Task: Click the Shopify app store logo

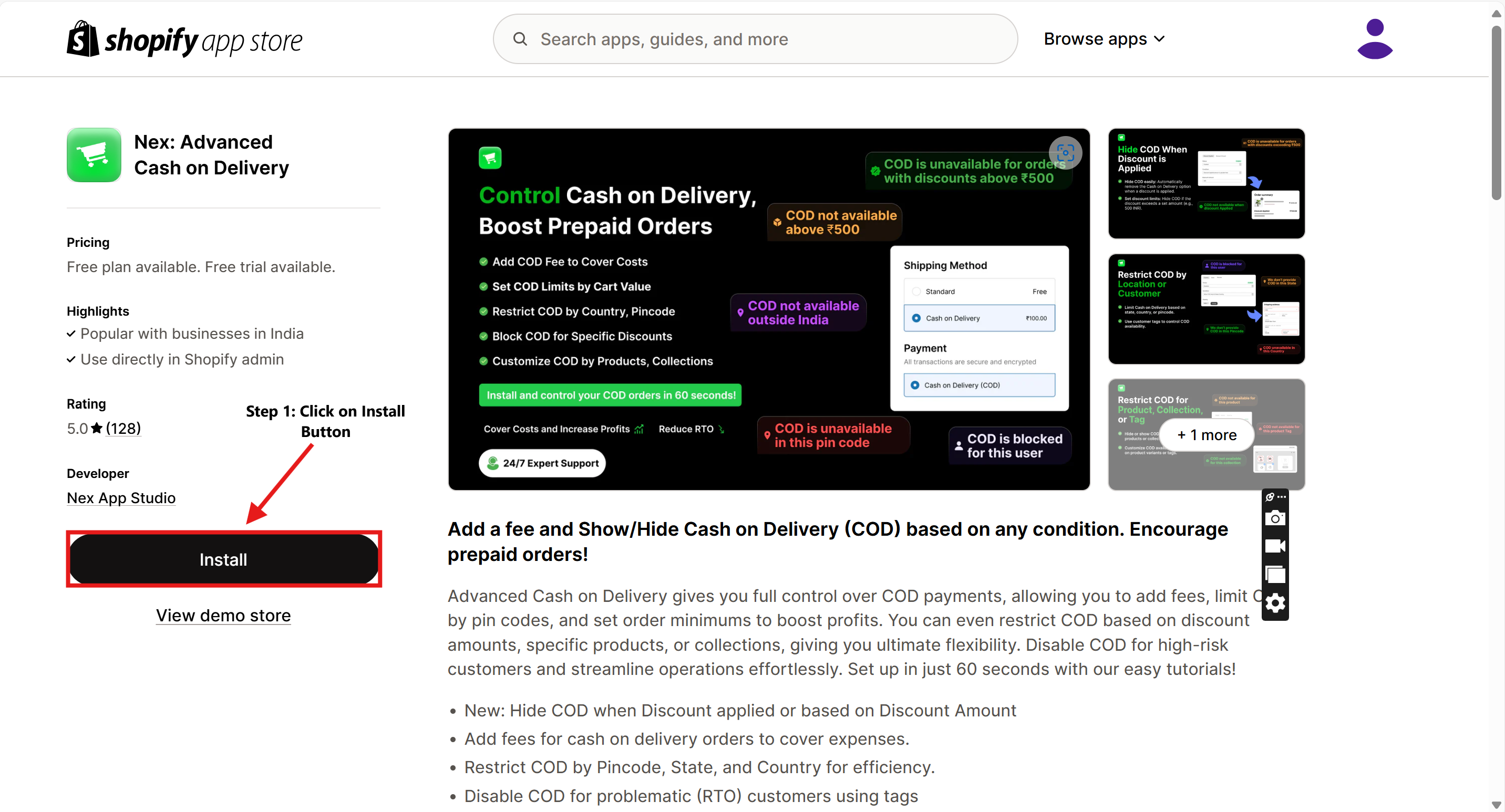Action: click(x=184, y=39)
